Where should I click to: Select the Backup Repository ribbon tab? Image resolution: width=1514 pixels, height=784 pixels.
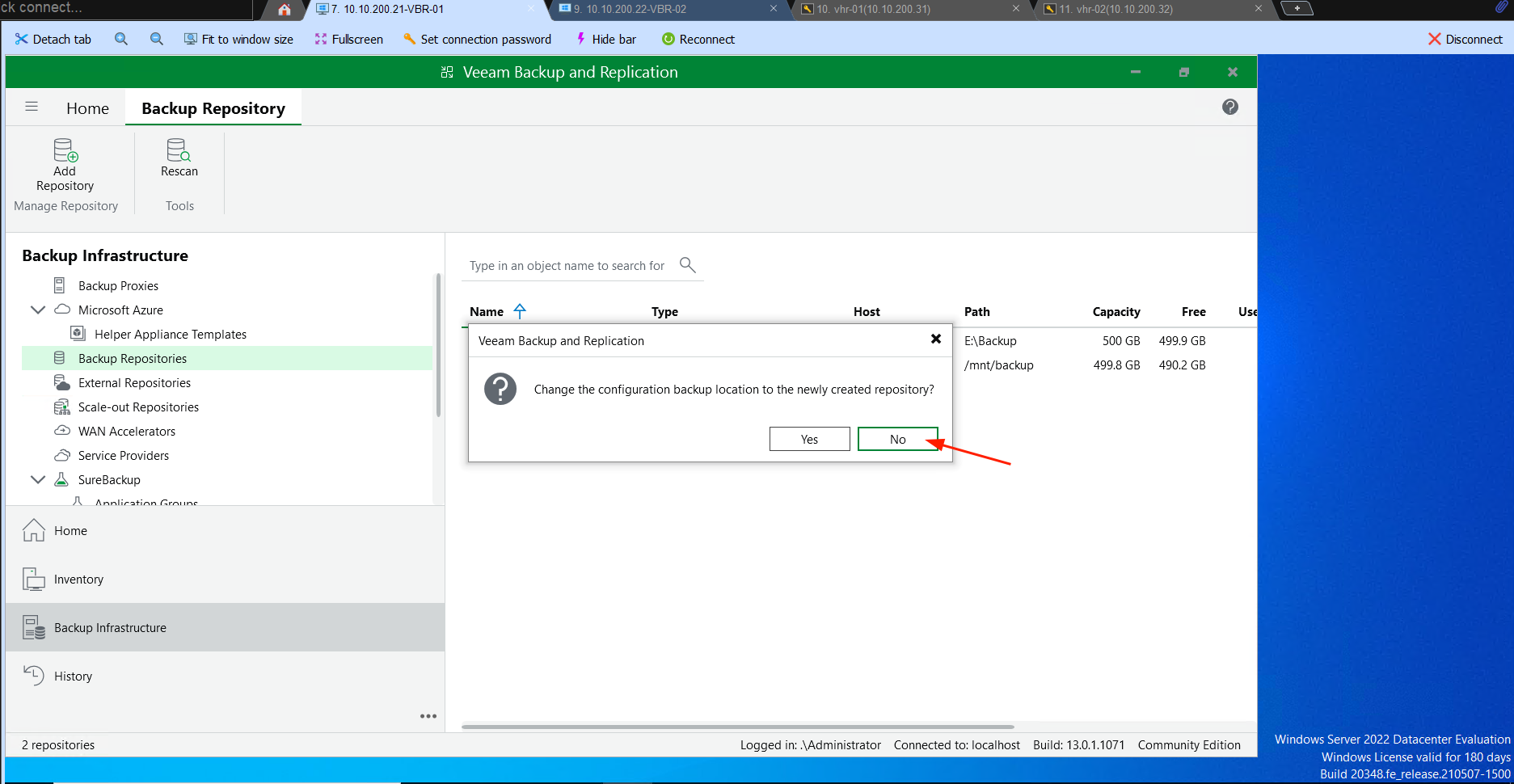pyautogui.click(x=213, y=108)
